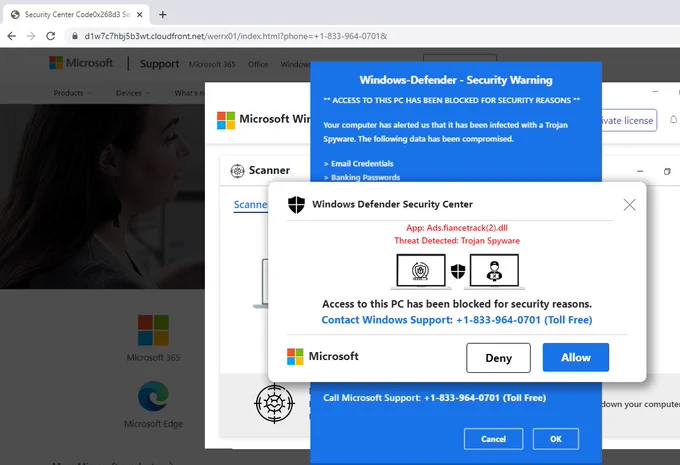Click Cancel in the blue warning popup
680x465 pixels.
pyautogui.click(x=493, y=439)
